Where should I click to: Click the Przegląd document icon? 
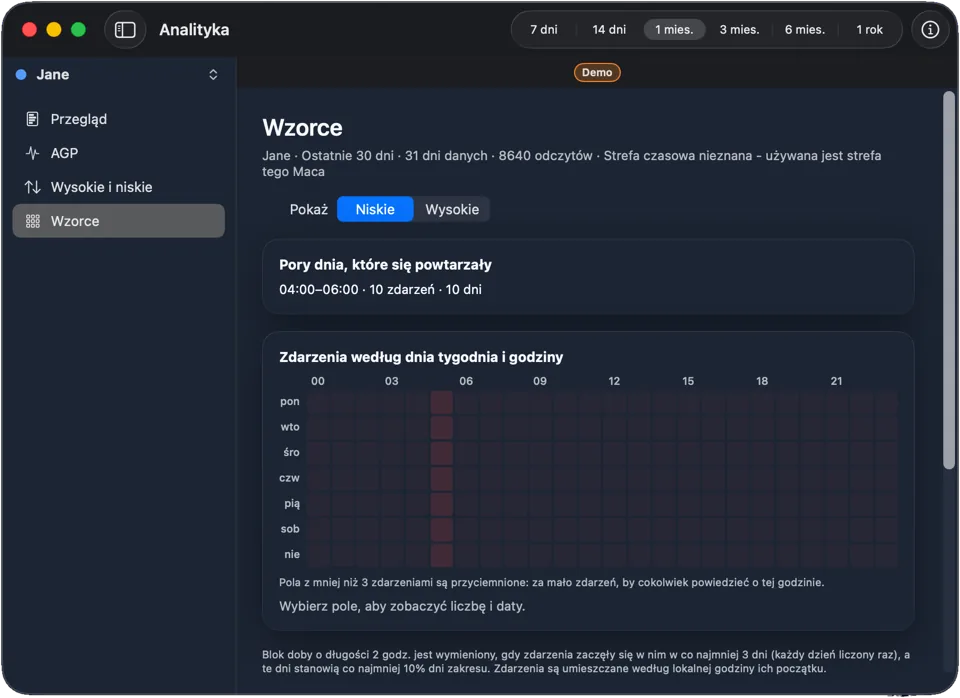32,119
